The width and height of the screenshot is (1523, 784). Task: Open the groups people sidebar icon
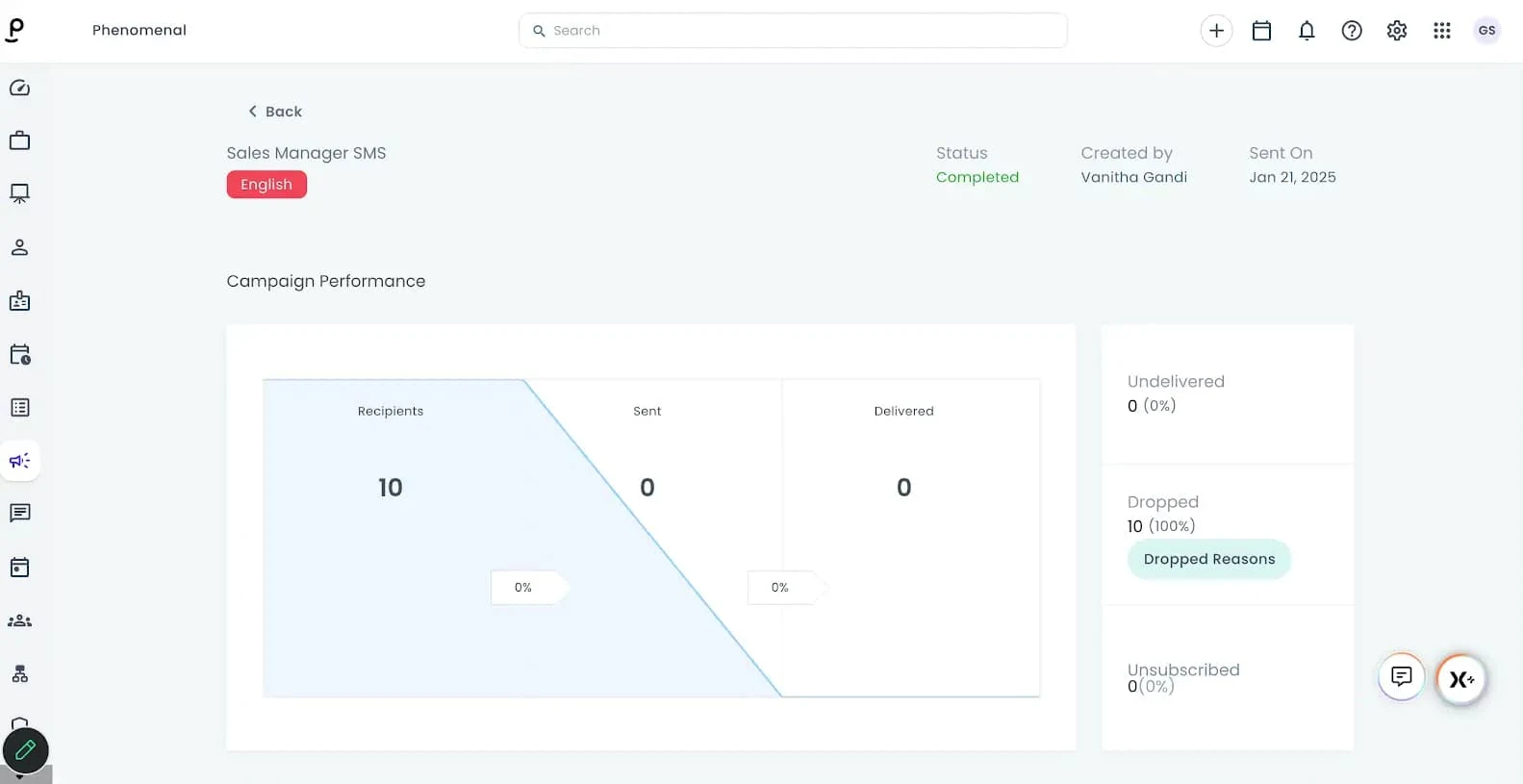click(x=19, y=620)
